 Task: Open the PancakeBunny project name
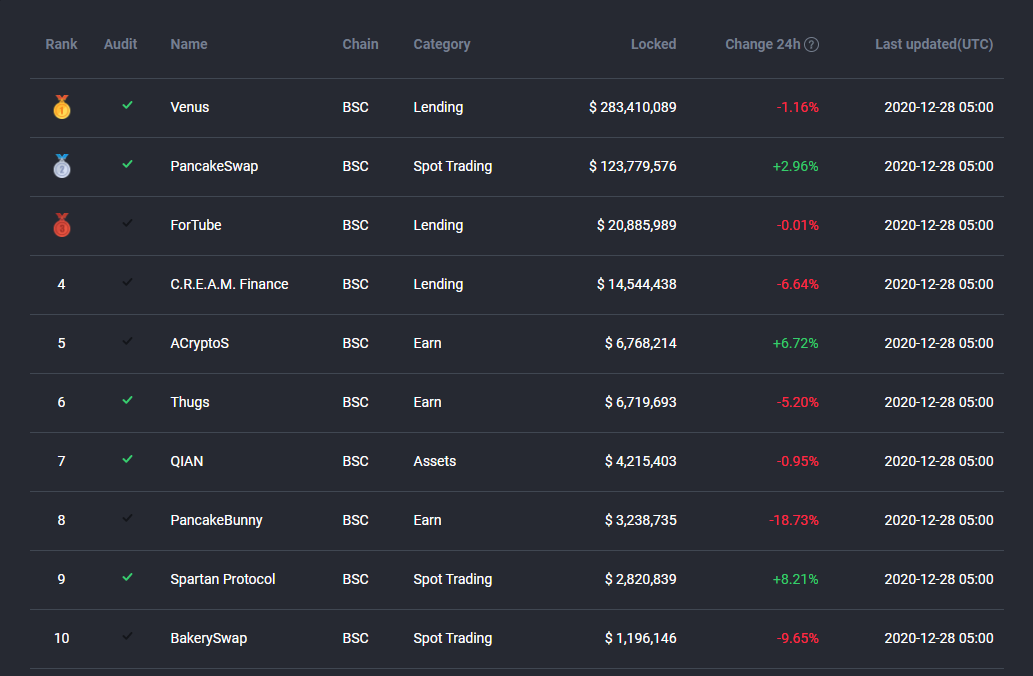(216, 520)
